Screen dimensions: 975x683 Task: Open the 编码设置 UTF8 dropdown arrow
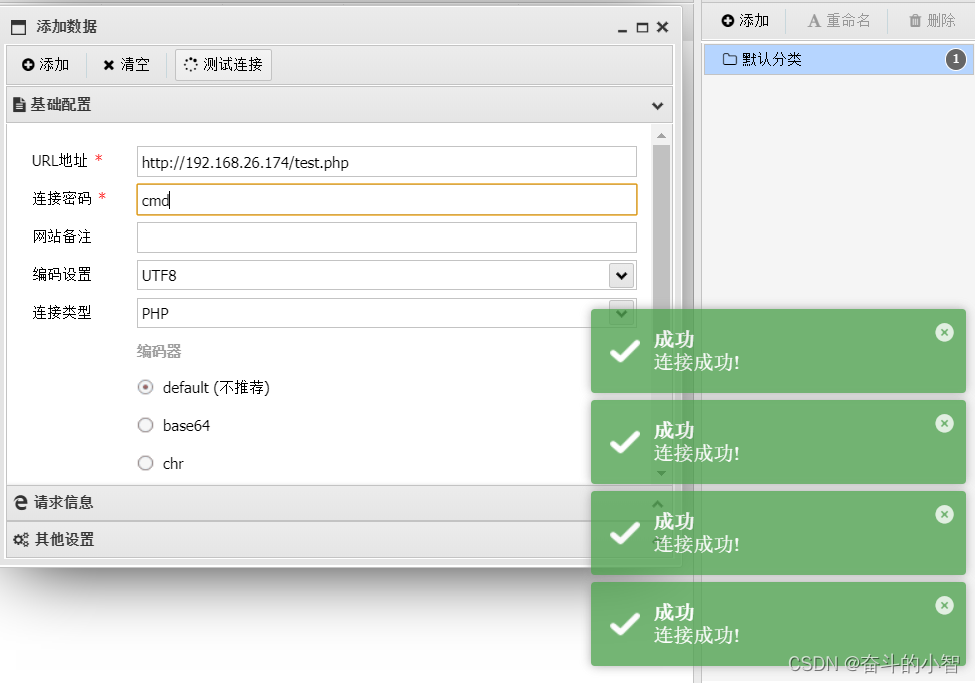(622, 276)
